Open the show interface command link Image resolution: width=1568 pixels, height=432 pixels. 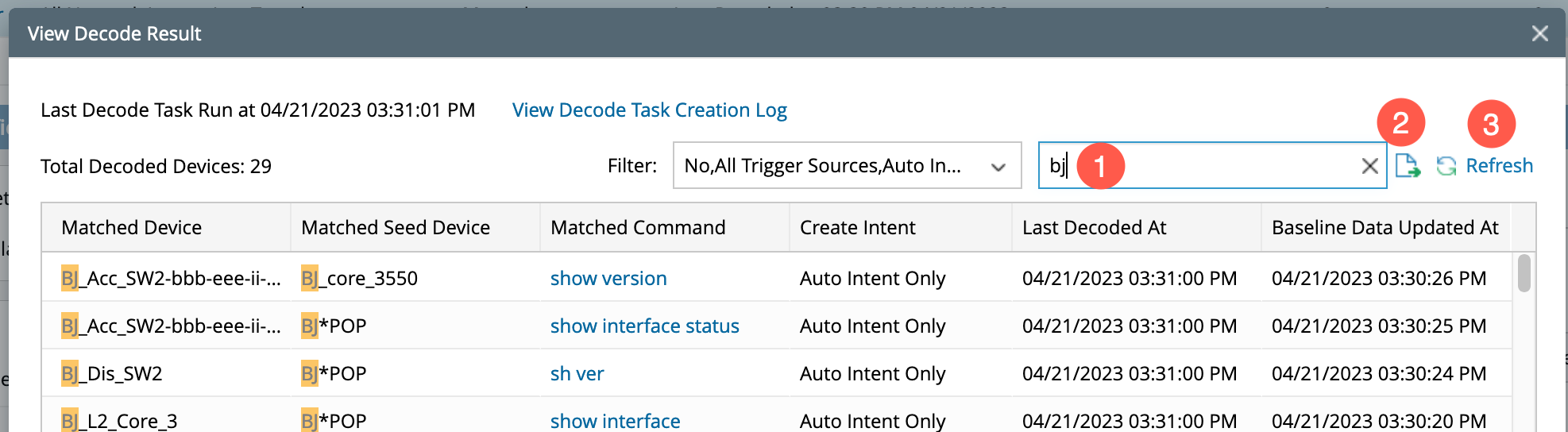click(615, 421)
